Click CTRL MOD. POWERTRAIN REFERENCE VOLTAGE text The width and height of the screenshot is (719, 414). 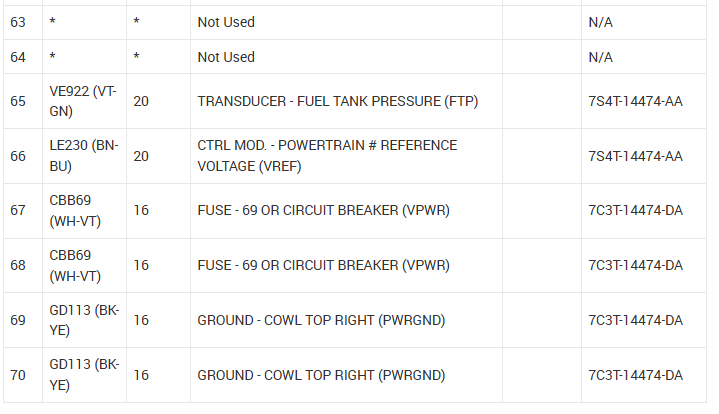[327, 156]
